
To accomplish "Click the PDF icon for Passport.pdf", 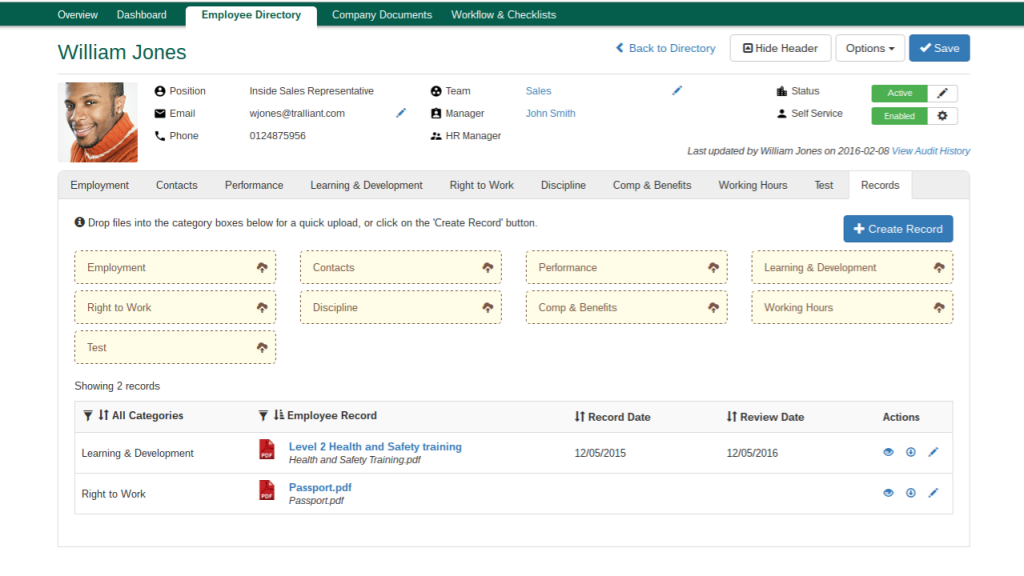I will (267, 490).
